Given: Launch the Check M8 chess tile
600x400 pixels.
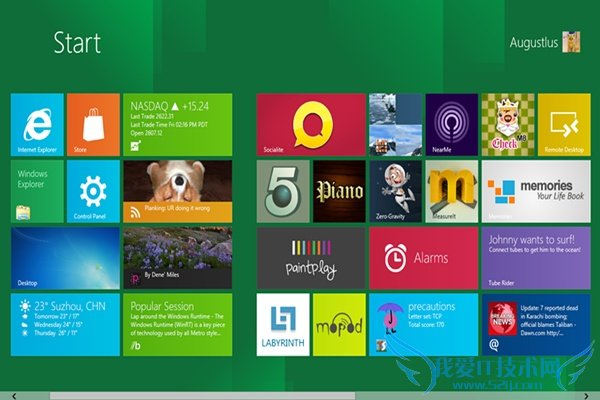Looking at the screenshot, I should (508, 124).
